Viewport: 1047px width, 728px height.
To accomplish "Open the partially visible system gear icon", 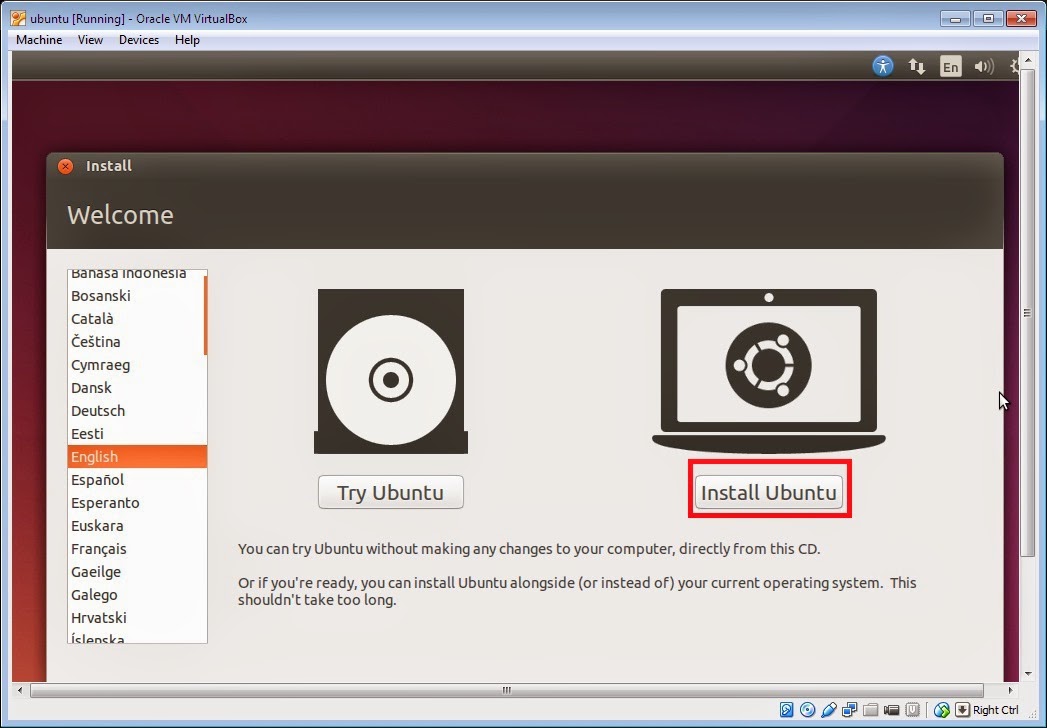I will point(1014,66).
